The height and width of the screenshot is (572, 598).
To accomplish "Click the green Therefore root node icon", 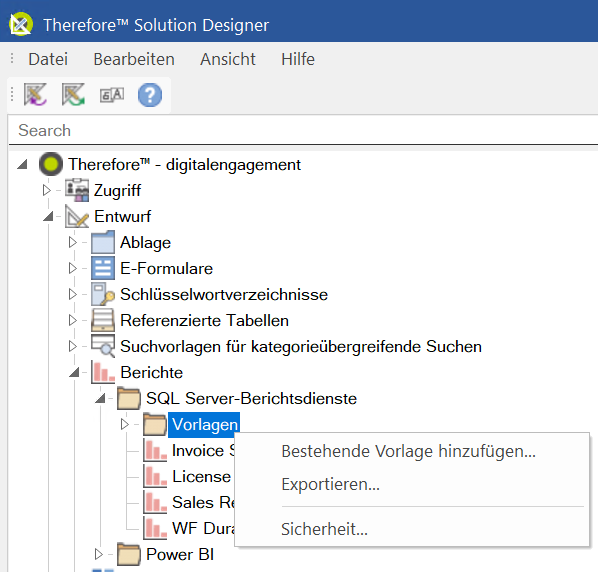I will point(51,164).
